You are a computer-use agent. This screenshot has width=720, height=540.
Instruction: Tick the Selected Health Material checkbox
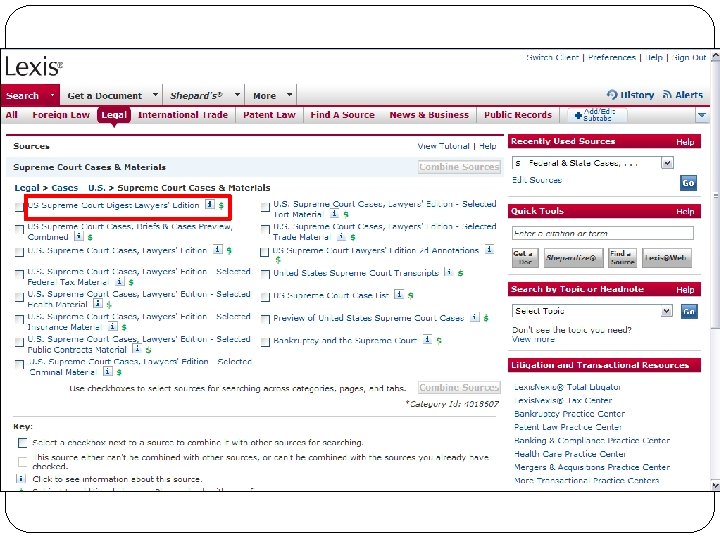tap(19, 297)
